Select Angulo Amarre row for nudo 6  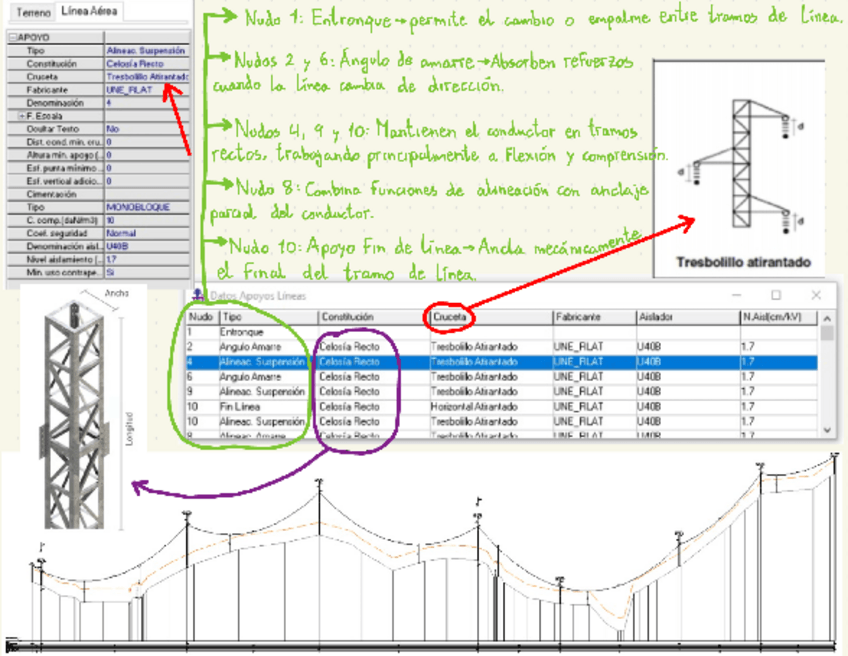[502, 376]
